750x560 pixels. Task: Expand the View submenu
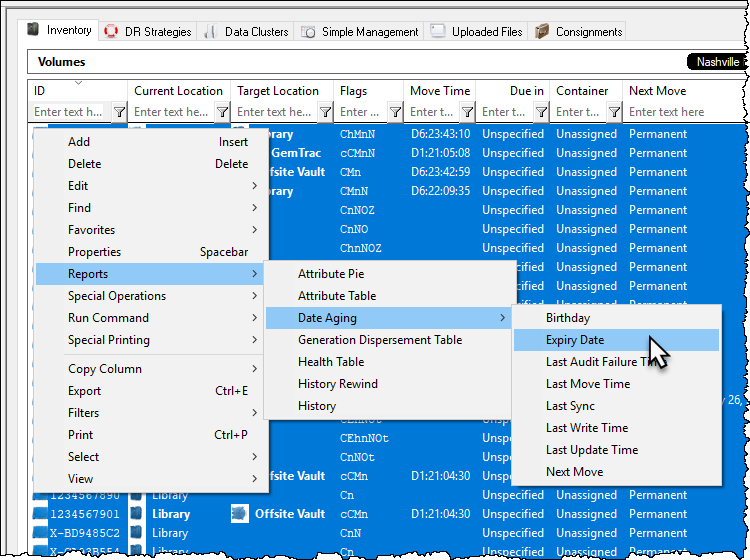tap(149, 479)
